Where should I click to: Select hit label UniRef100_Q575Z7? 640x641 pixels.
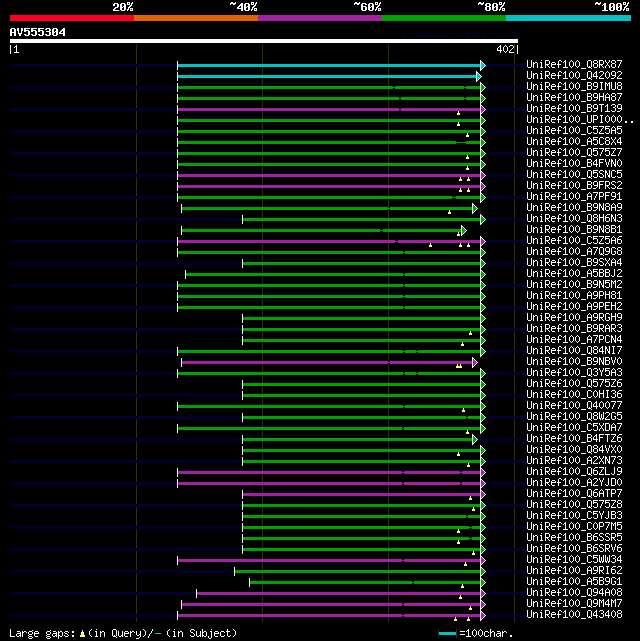(574, 152)
